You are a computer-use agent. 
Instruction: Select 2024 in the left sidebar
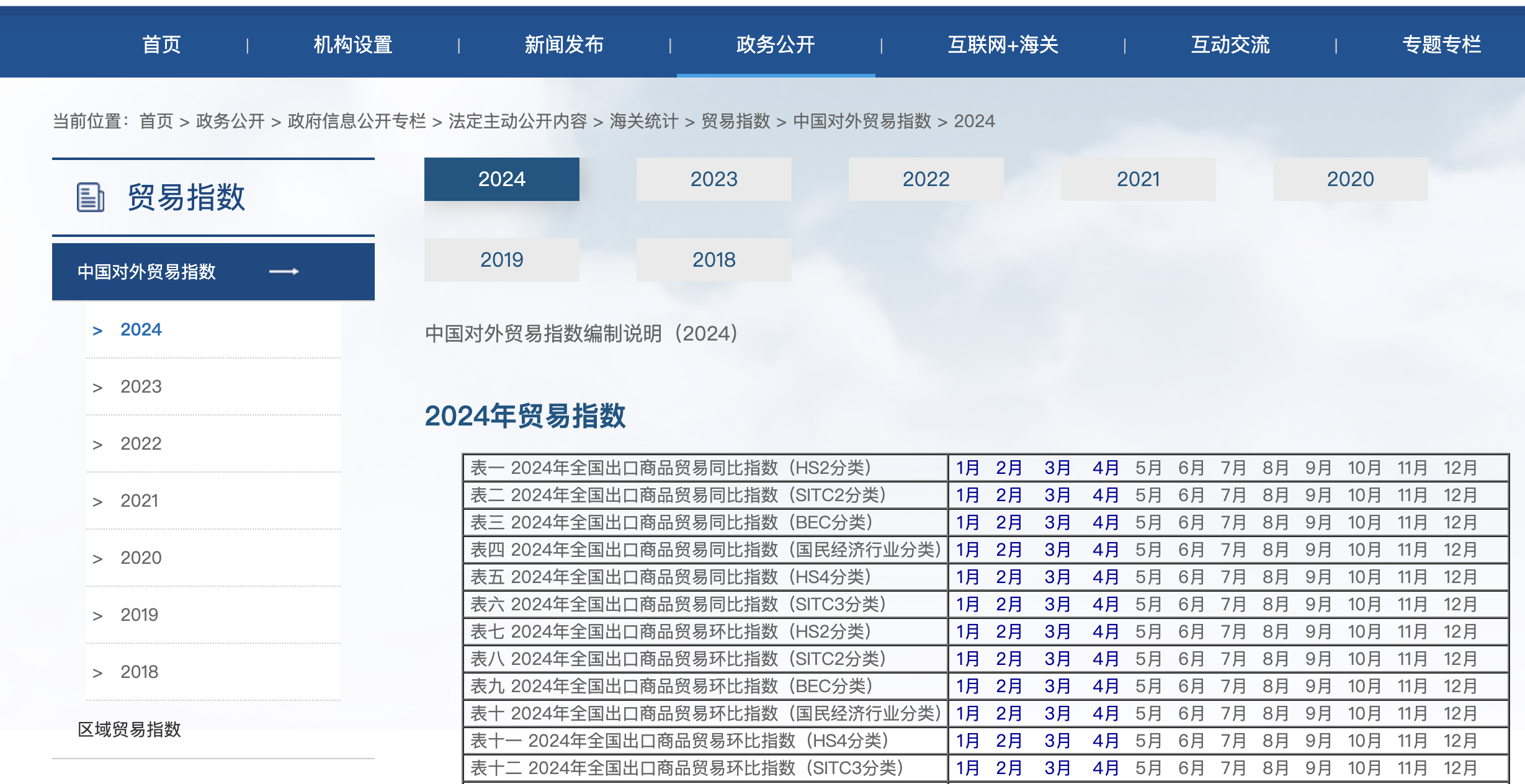pos(140,329)
